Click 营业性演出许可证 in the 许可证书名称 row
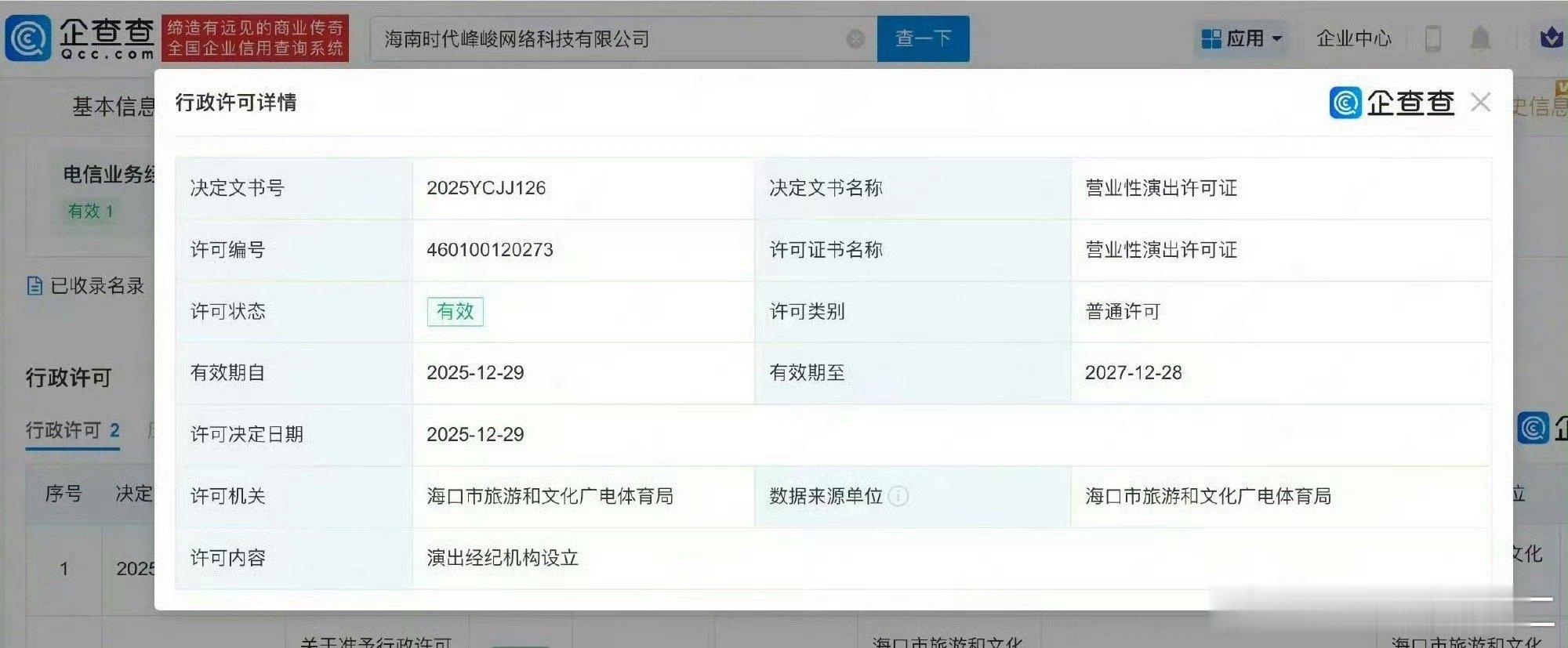The image size is (1568, 648). (1161, 250)
